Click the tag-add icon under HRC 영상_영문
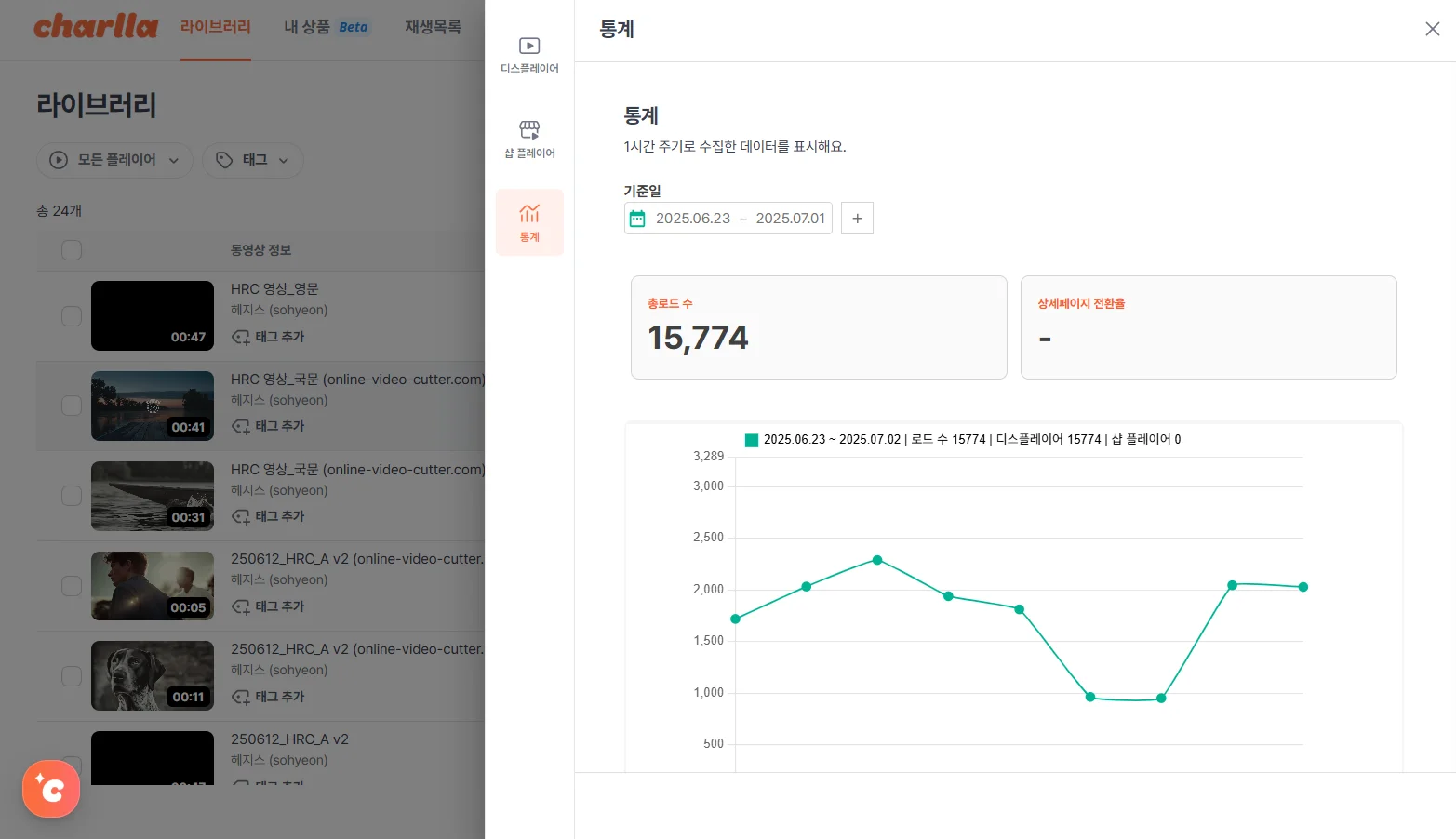 click(241, 338)
